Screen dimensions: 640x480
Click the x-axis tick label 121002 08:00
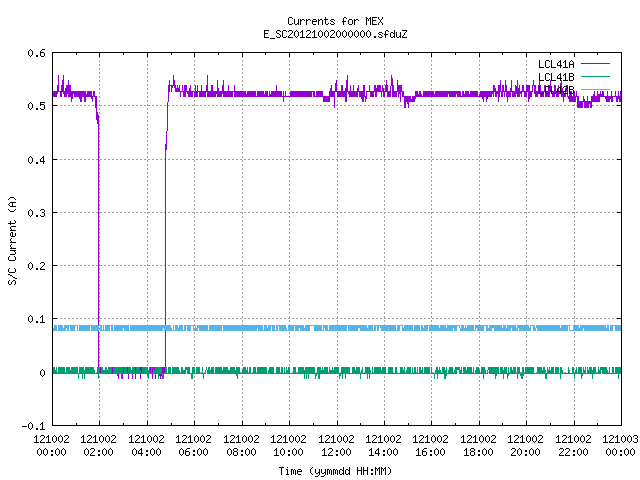click(x=241, y=445)
